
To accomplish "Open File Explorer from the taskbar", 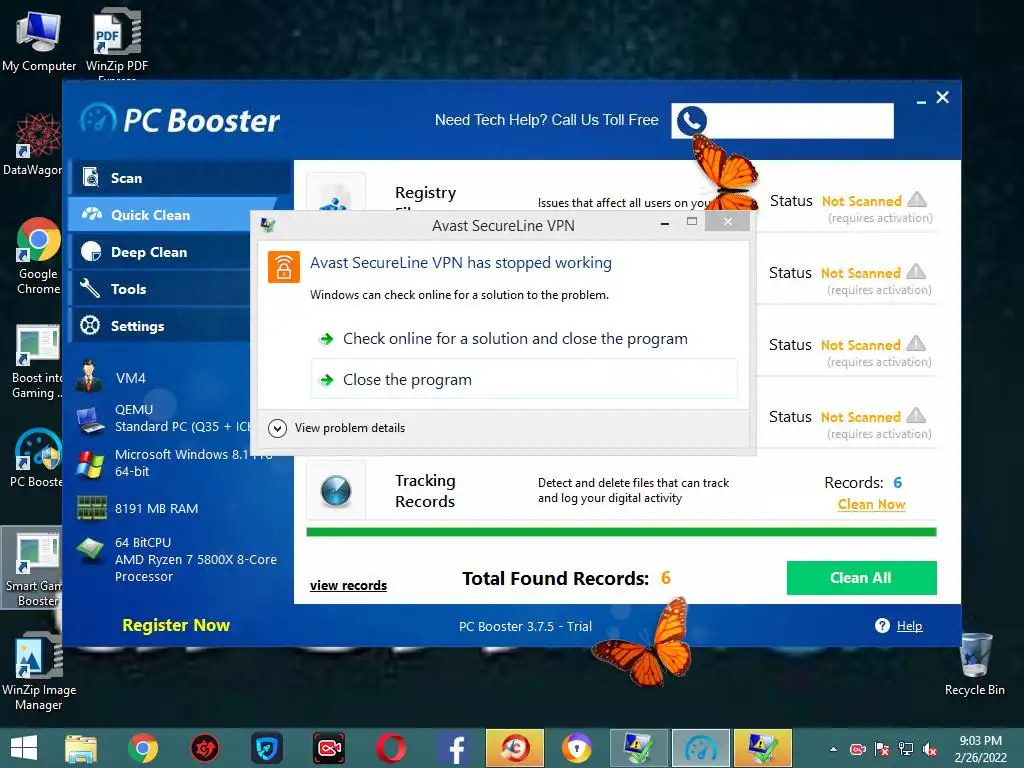I will [x=81, y=748].
